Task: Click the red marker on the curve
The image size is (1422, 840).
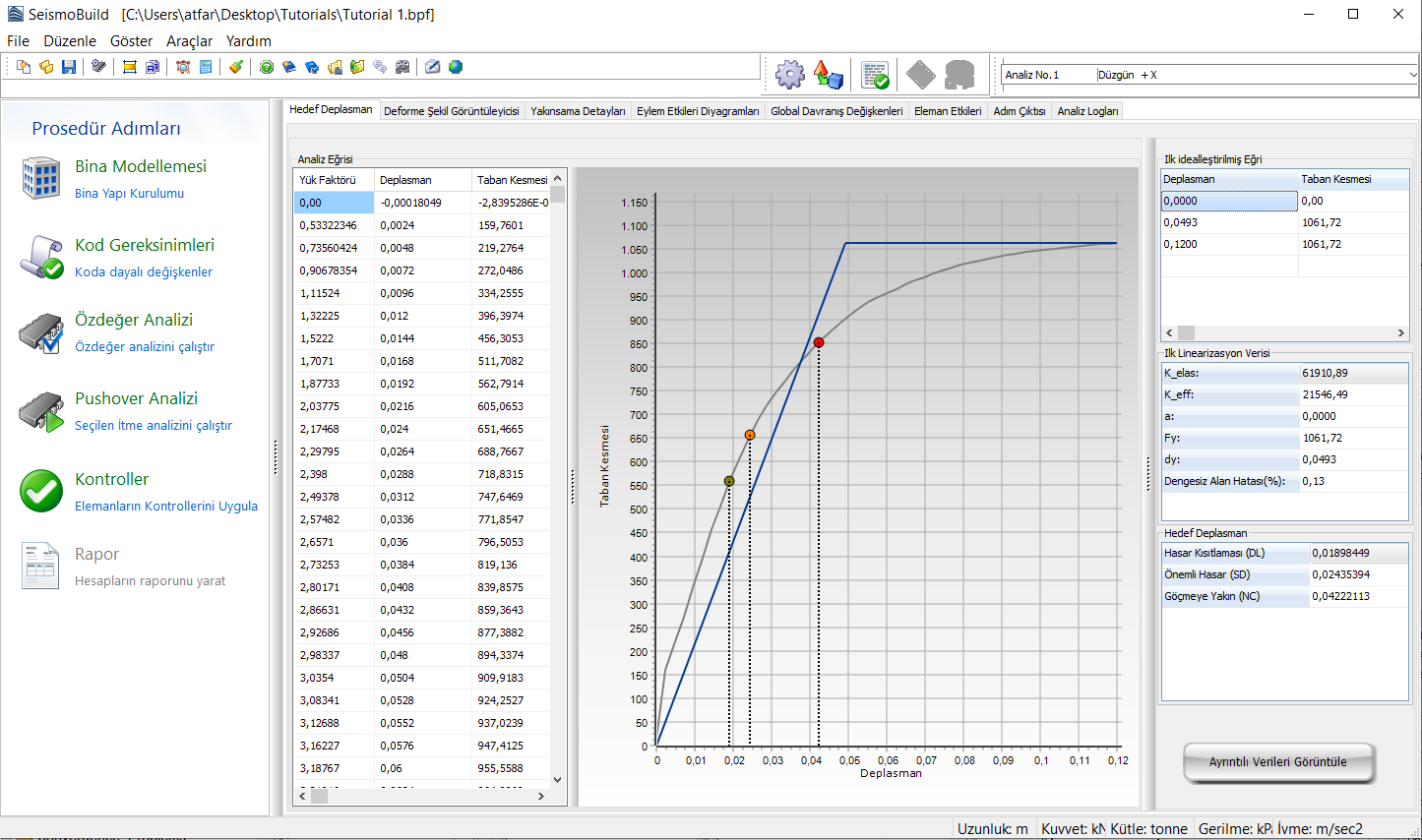Action: click(x=819, y=342)
